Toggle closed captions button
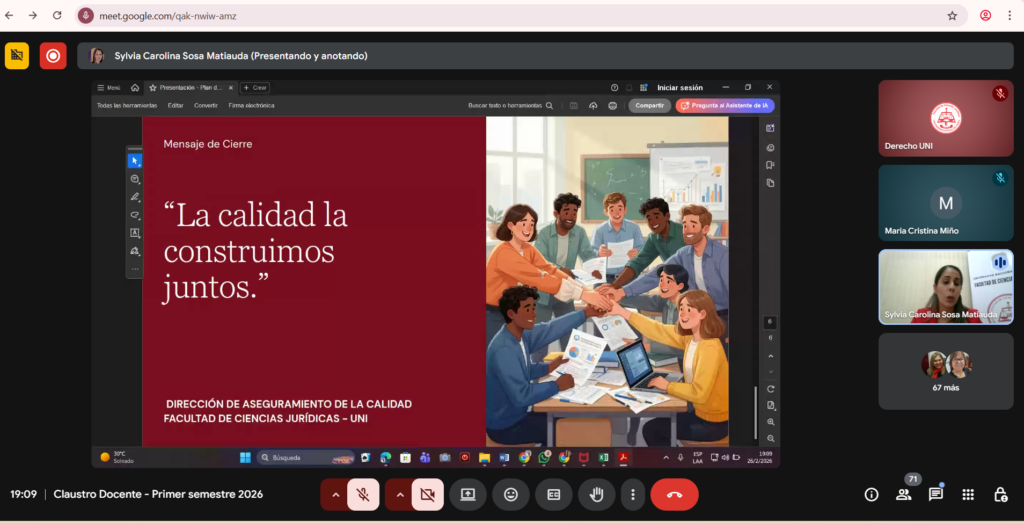Screen dimensions: 1024x523 (553, 494)
